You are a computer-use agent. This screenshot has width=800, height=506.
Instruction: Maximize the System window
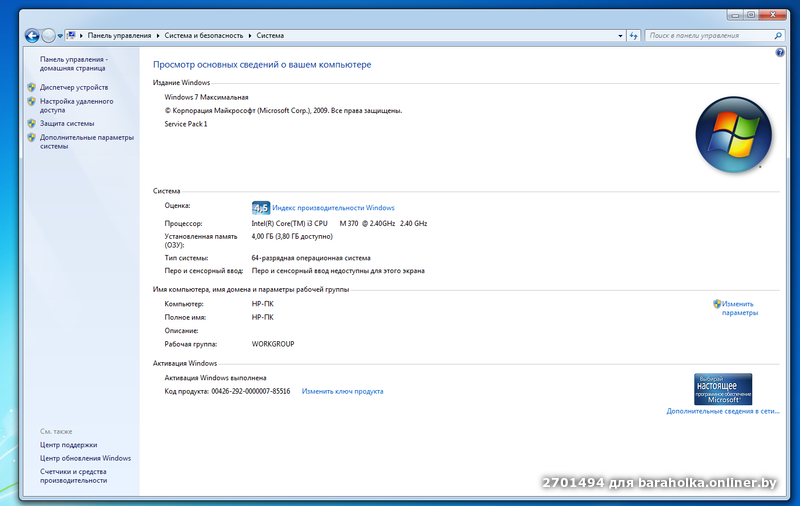coord(751,15)
